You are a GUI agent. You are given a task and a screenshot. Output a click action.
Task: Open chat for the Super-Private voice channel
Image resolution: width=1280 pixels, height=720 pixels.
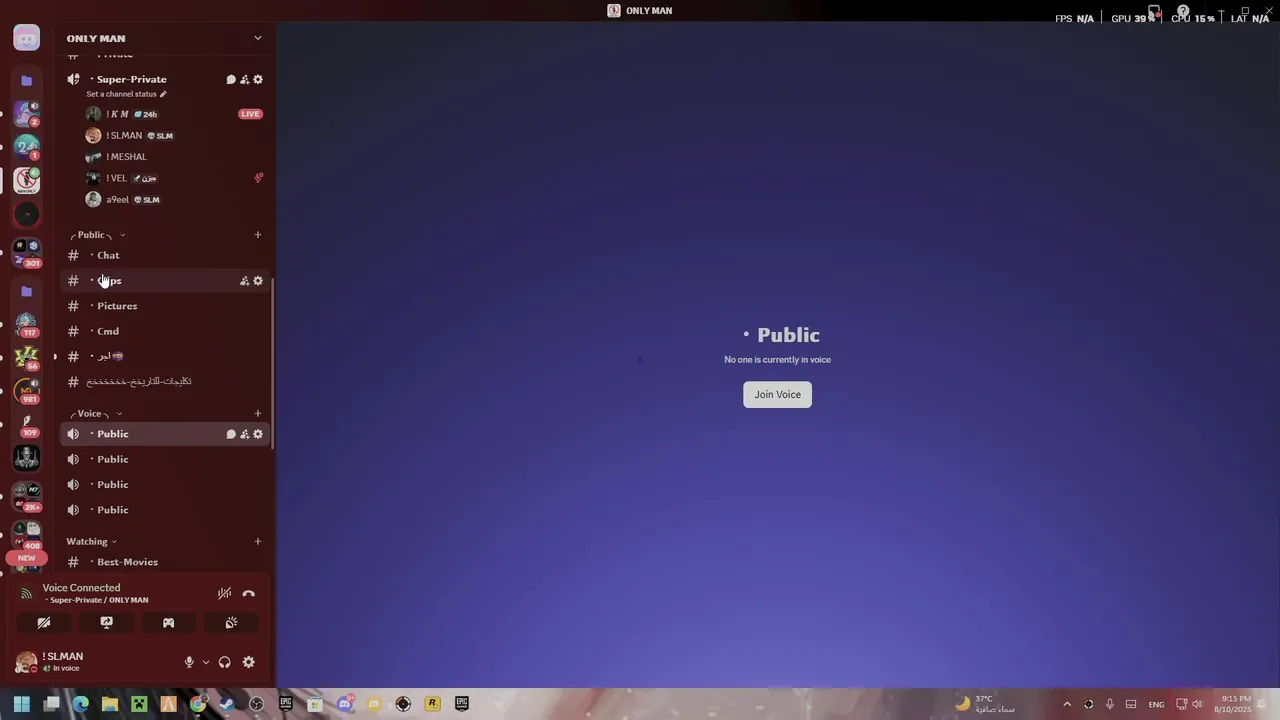click(x=231, y=80)
